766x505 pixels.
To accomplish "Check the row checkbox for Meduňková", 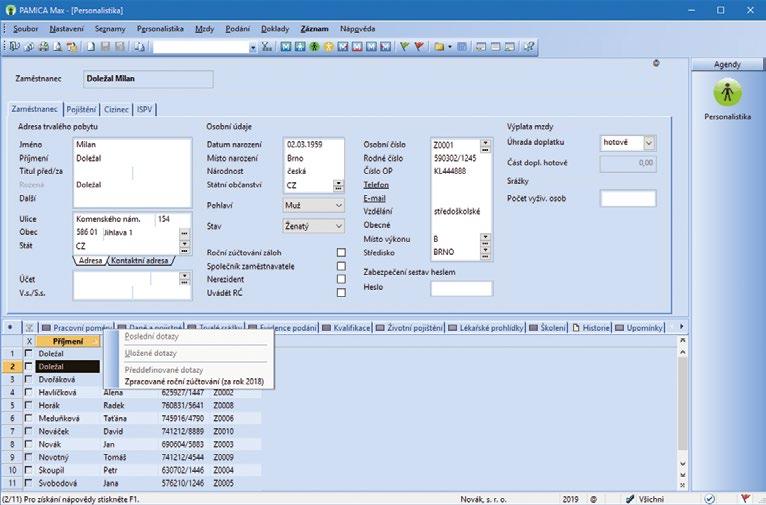I will click(x=29, y=418).
